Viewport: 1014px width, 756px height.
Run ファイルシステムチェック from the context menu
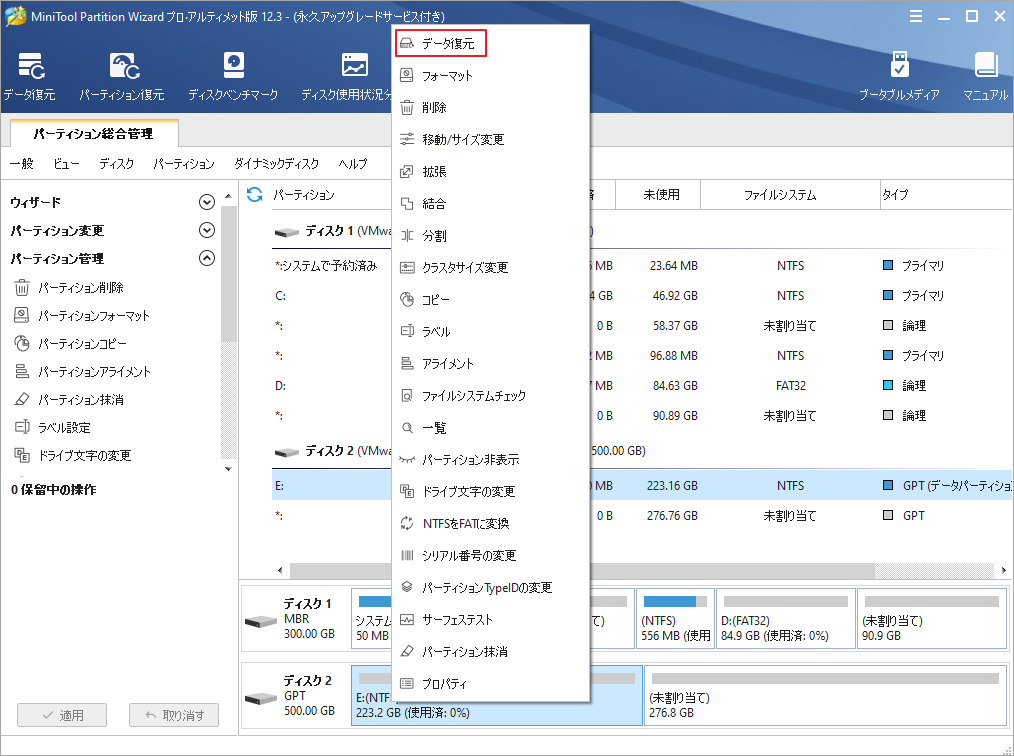(491, 396)
